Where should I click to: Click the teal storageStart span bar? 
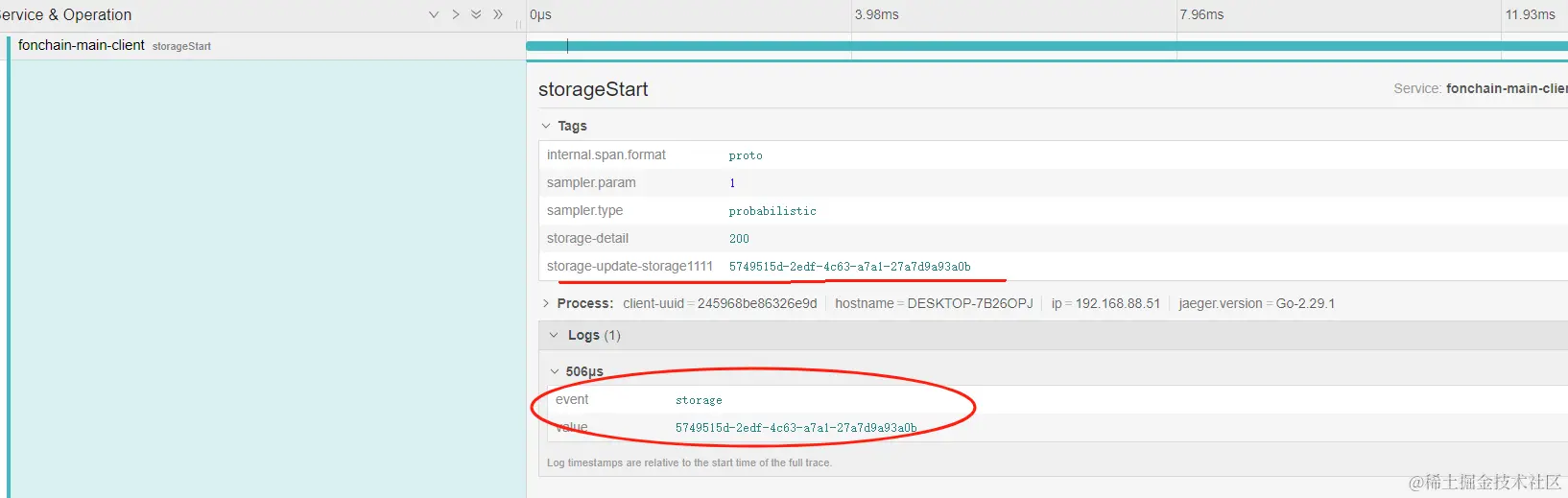pos(960,45)
